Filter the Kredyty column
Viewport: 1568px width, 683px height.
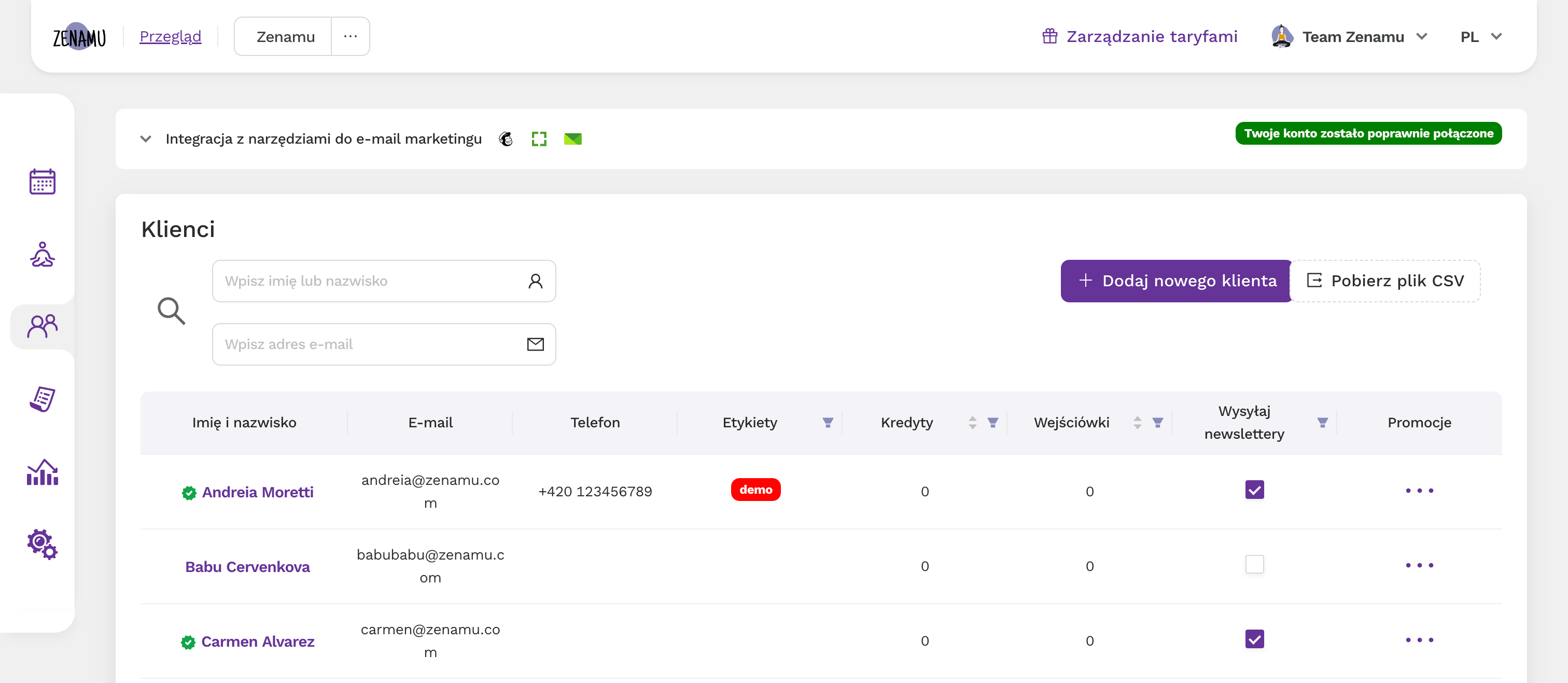pyautogui.click(x=993, y=423)
